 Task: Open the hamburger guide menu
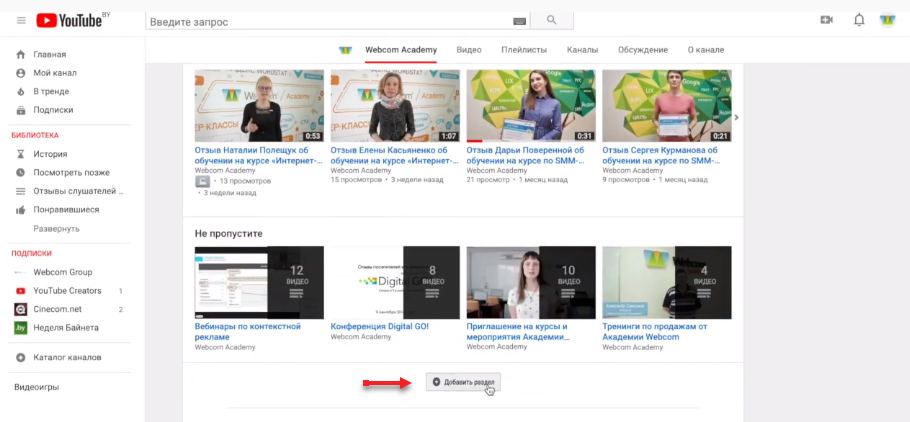(21, 20)
